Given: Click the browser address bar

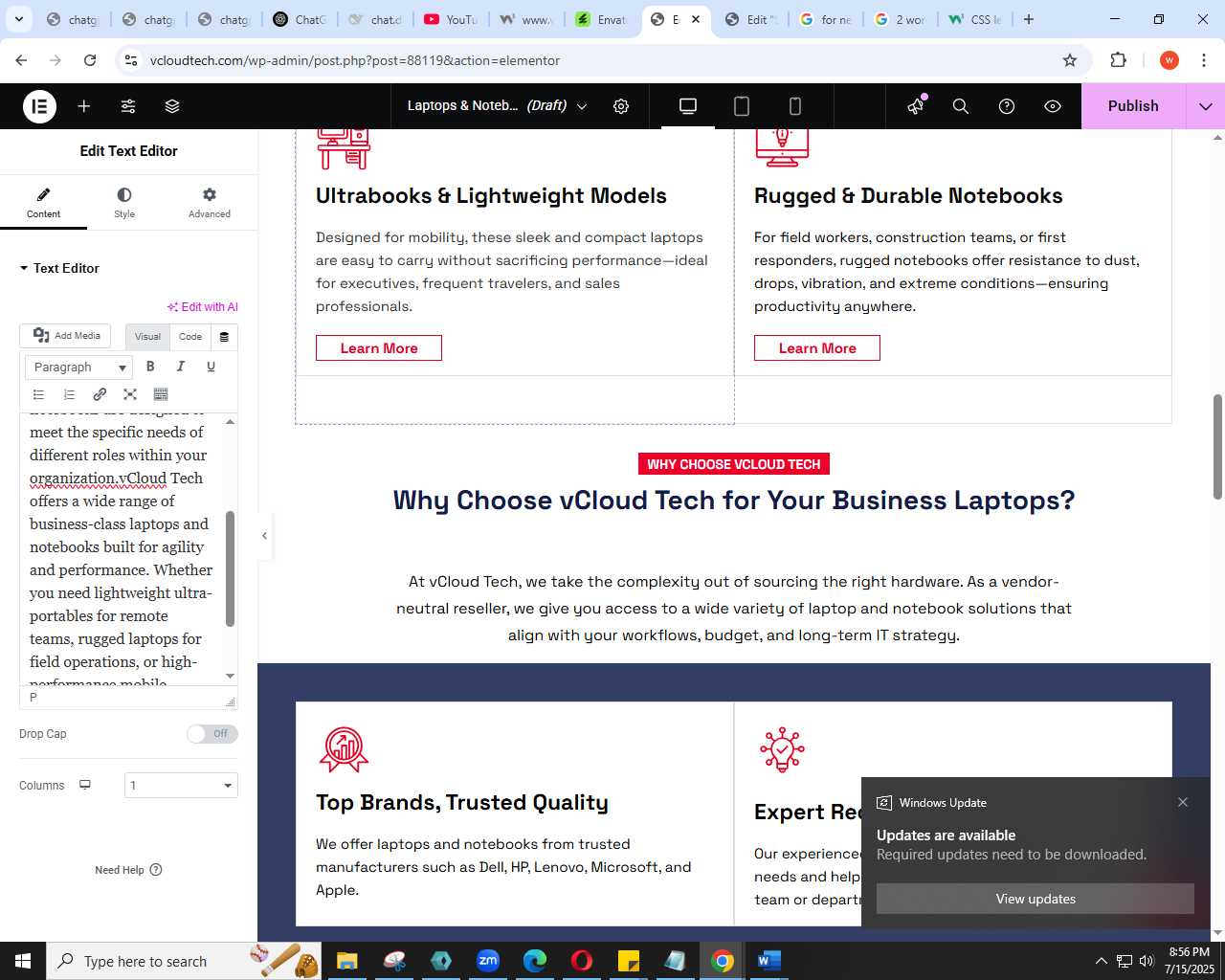Looking at the screenshot, I should (x=593, y=60).
